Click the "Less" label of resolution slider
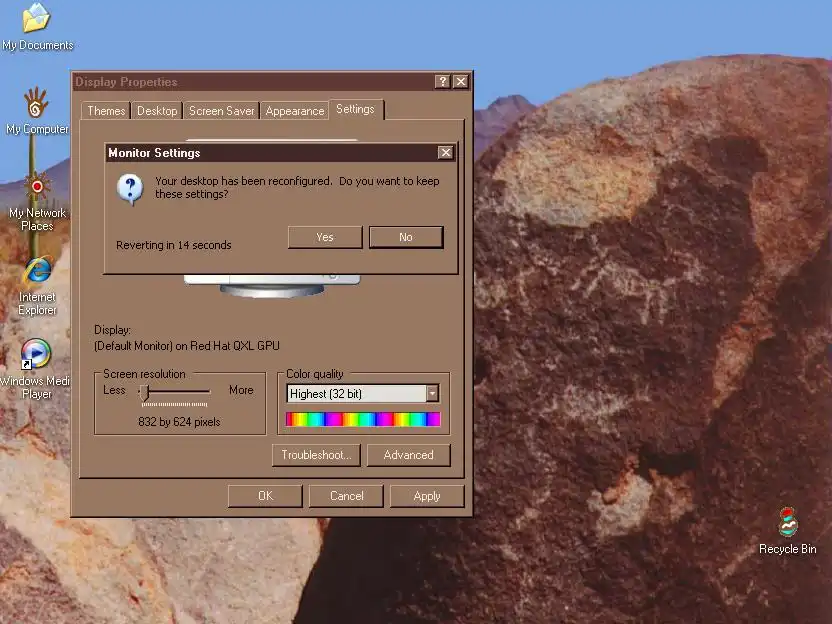The width and height of the screenshot is (832, 624). pyautogui.click(x=114, y=390)
